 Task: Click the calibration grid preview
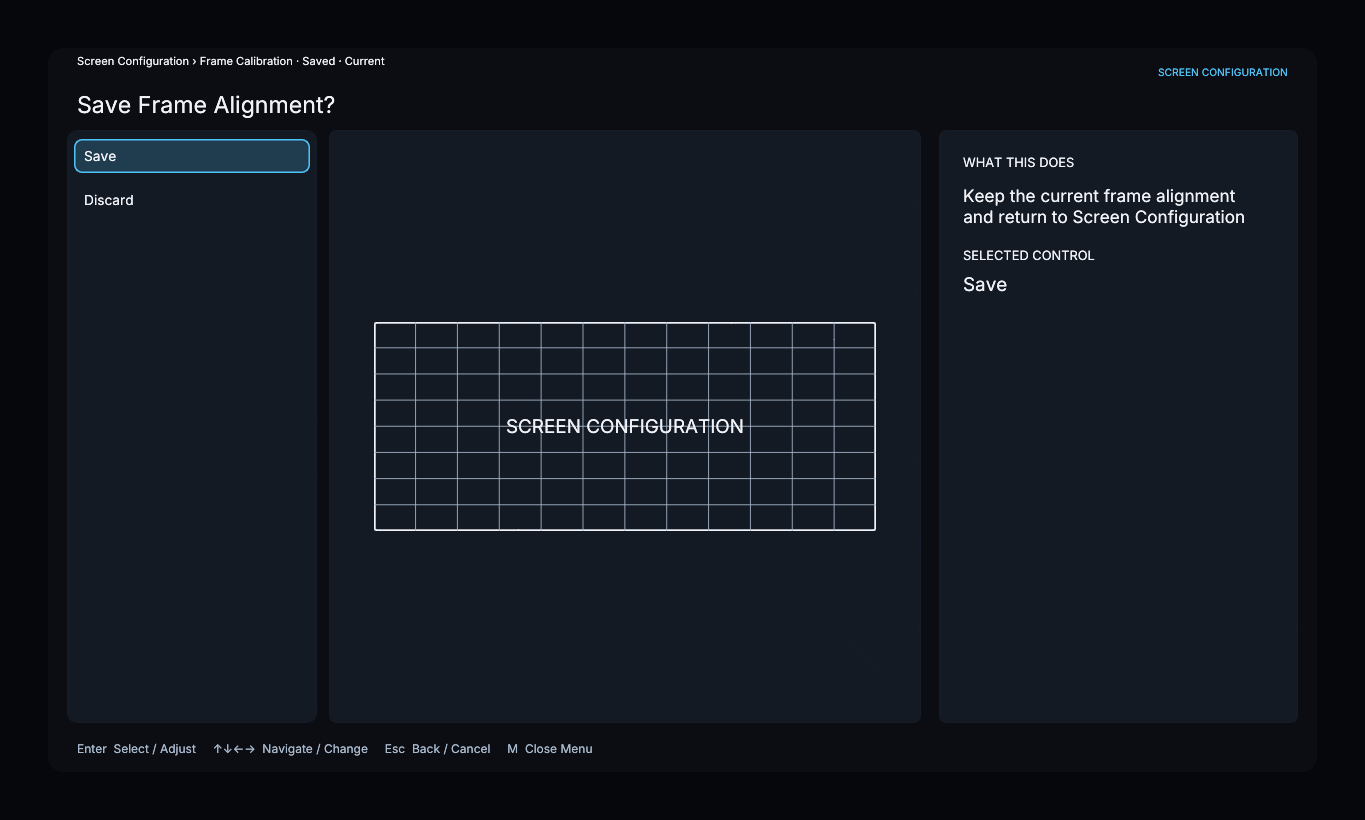(625, 426)
